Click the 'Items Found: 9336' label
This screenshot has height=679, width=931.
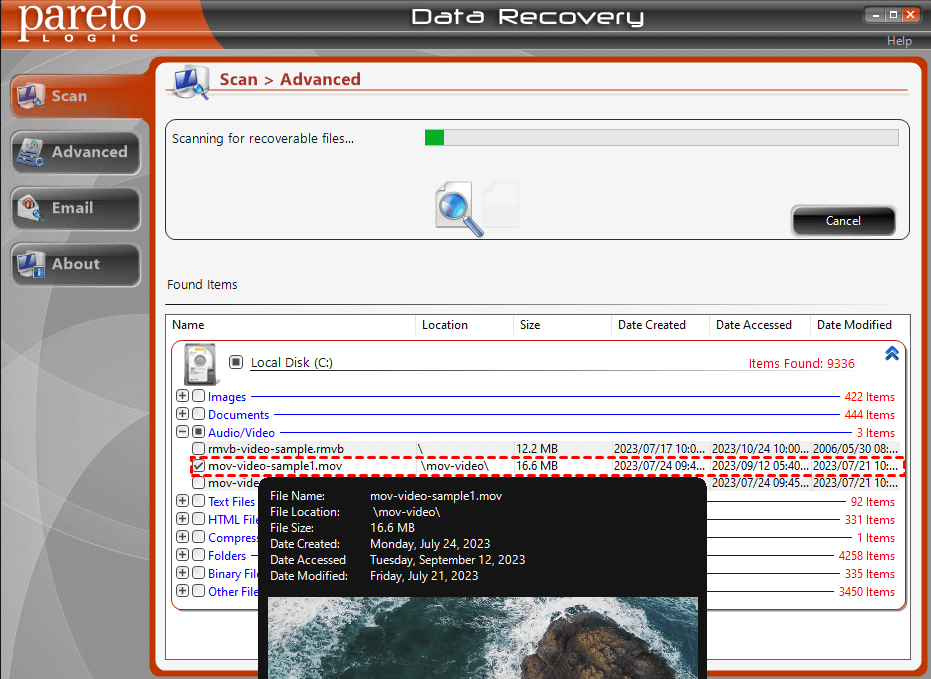coord(801,363)
